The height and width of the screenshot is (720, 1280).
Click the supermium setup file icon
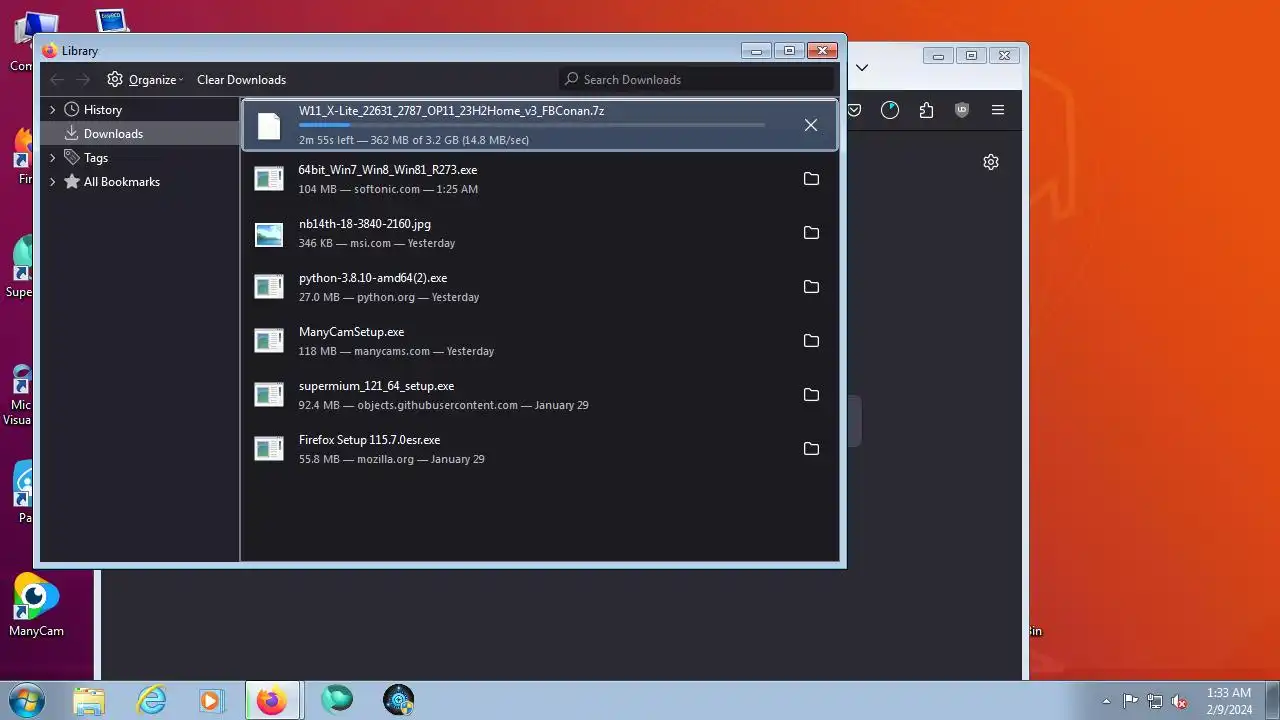point(269,395)
